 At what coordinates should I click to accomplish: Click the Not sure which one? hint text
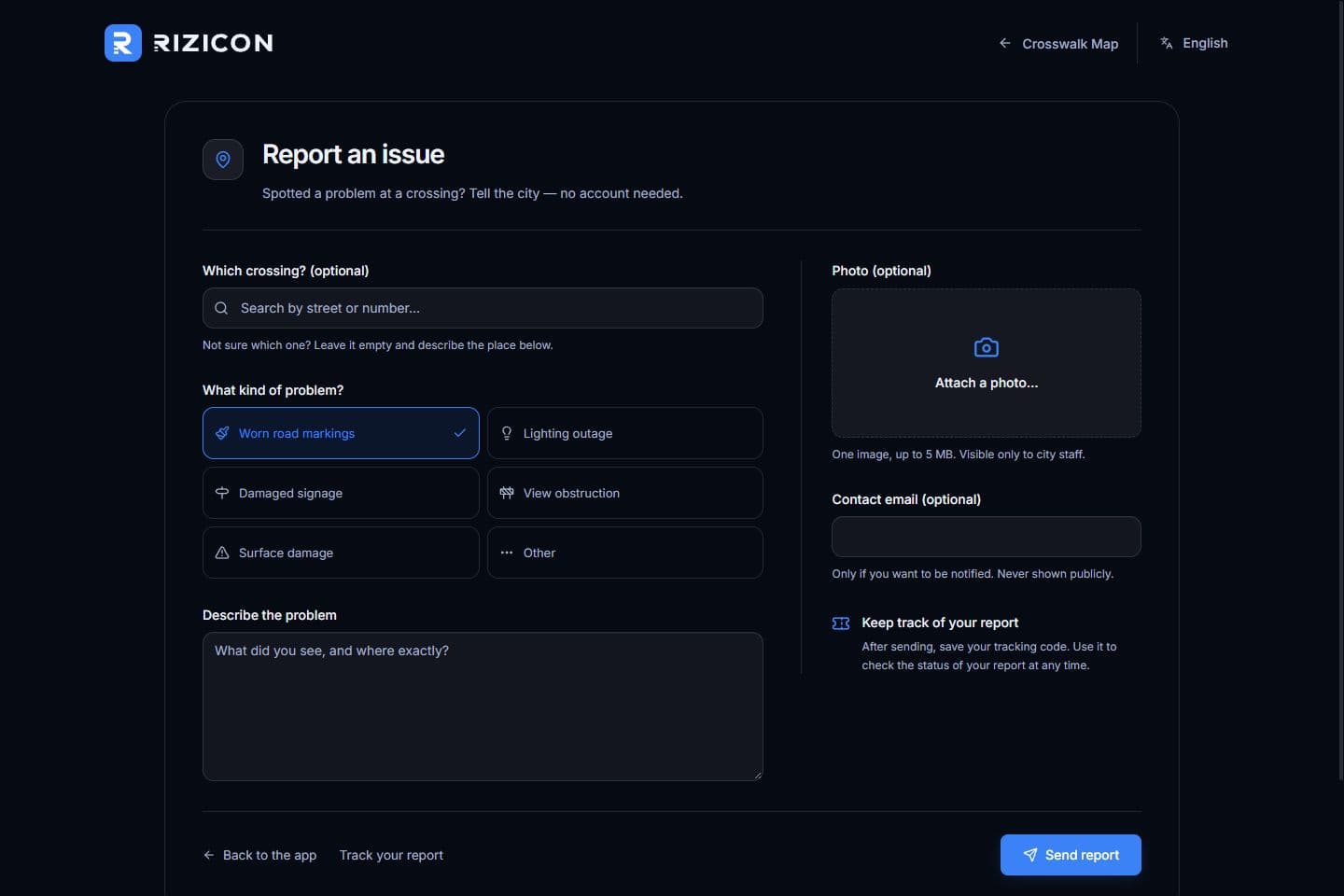[378, 345]
